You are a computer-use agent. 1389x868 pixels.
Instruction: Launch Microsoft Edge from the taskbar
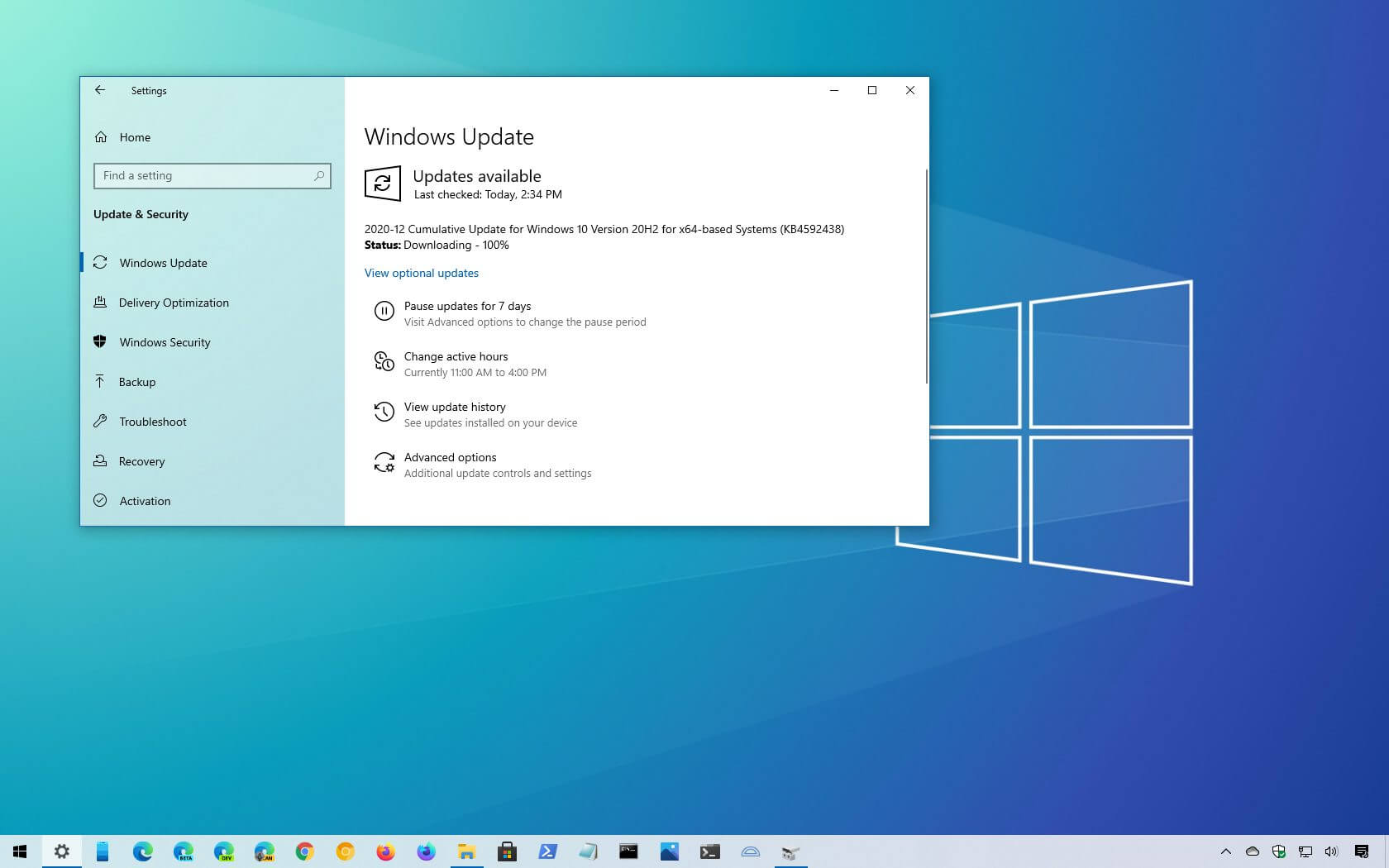(x=142, y=851)
